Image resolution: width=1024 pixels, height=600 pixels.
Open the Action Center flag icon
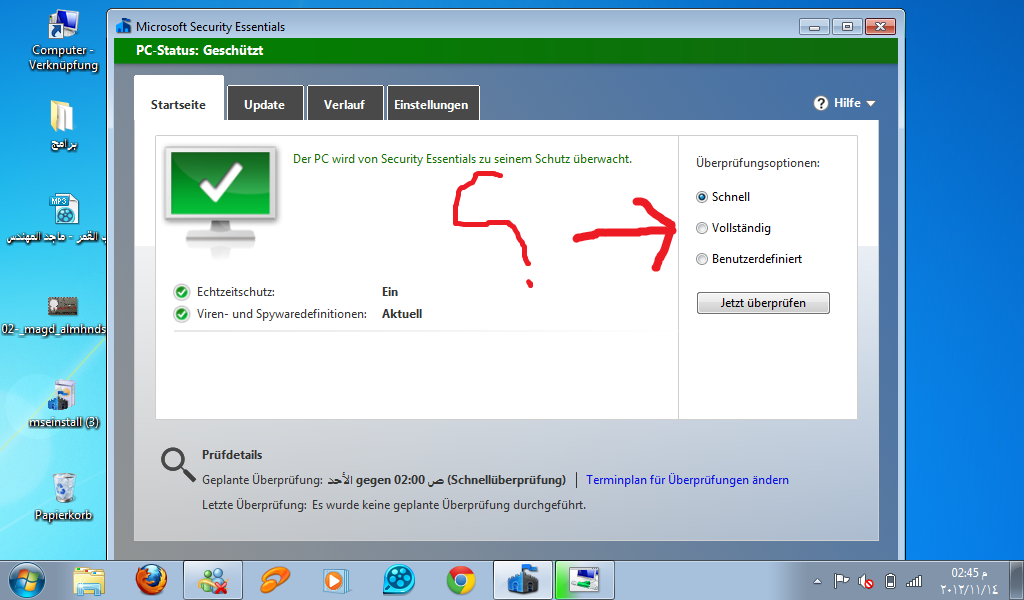[x=841, y=580]
